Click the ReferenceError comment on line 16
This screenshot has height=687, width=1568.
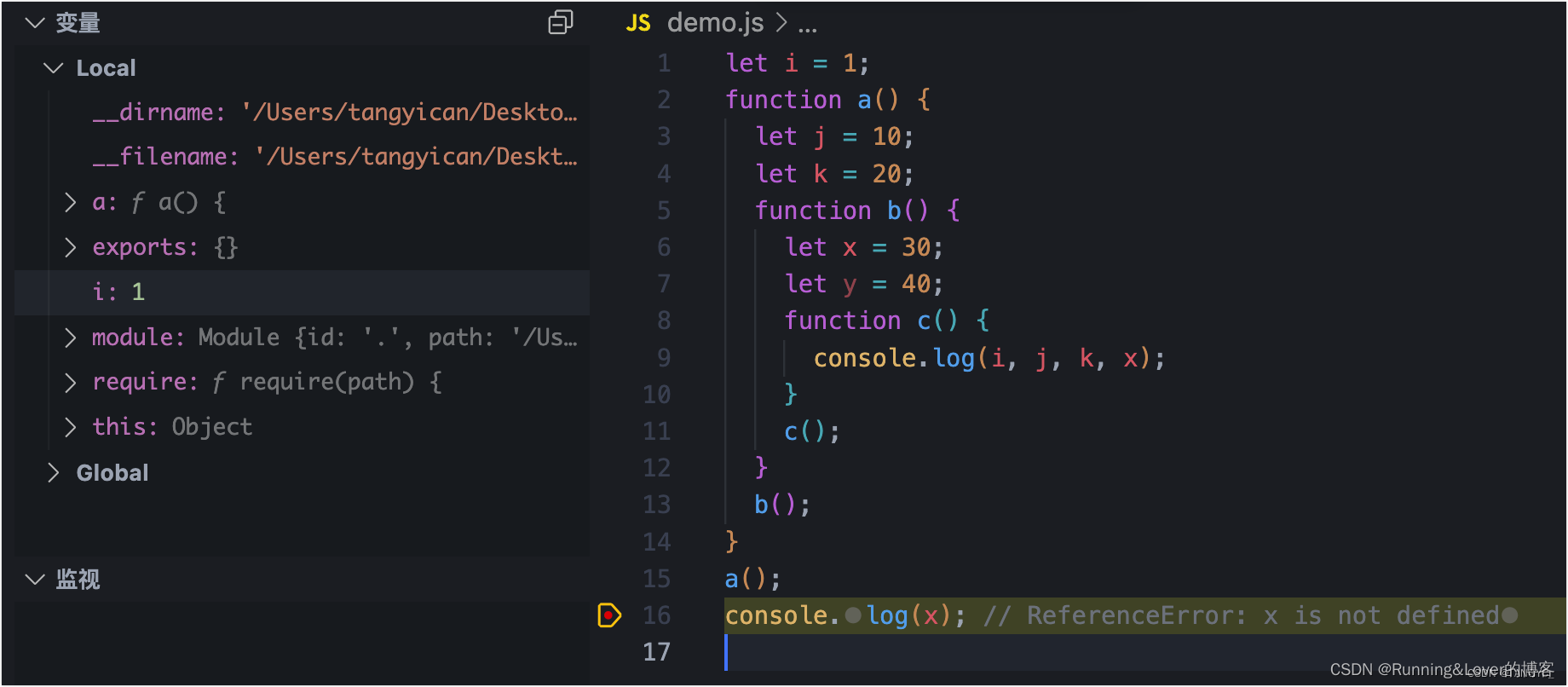tap(1242, 615)
